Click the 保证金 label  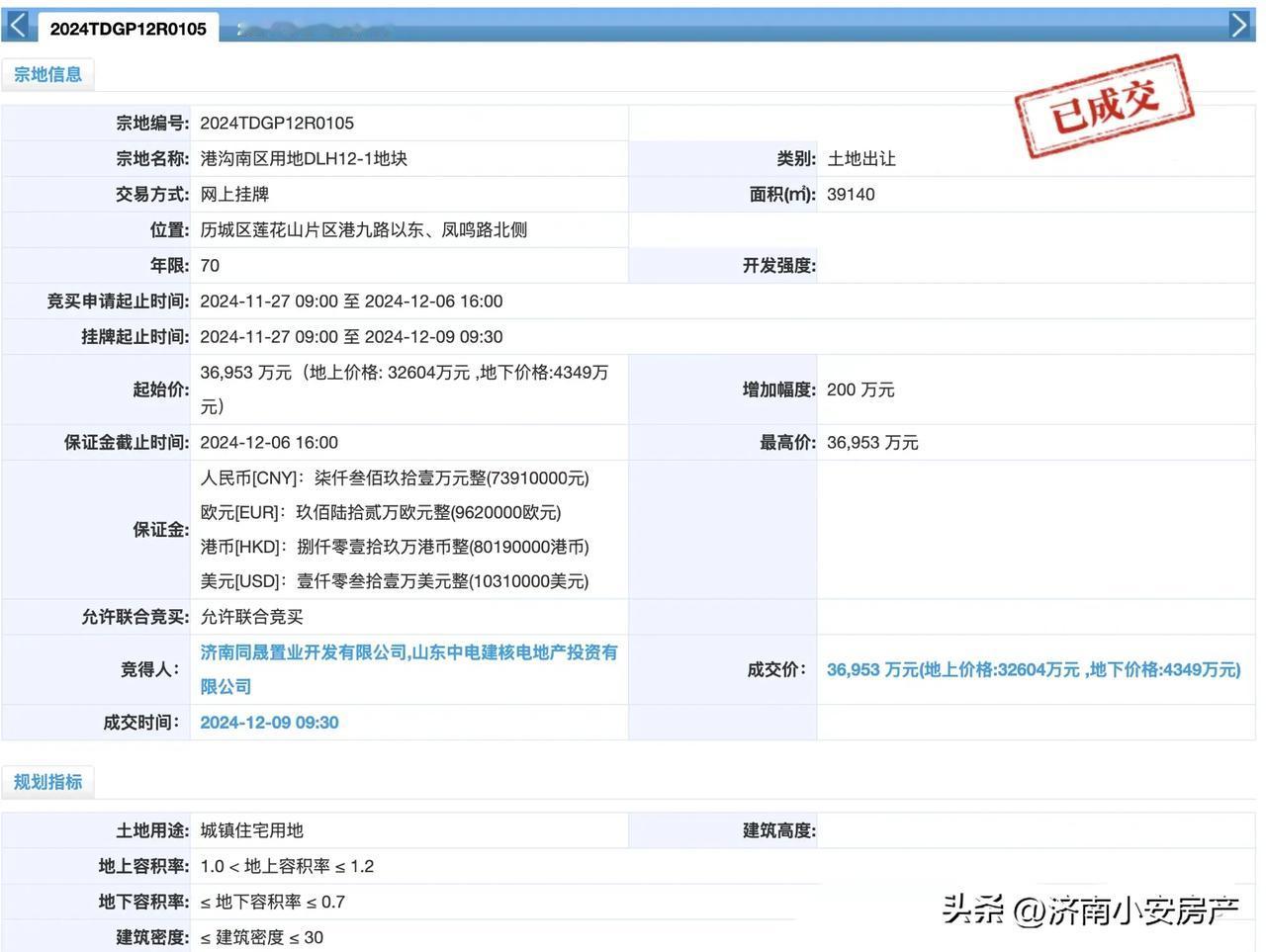tap(161, 530)
